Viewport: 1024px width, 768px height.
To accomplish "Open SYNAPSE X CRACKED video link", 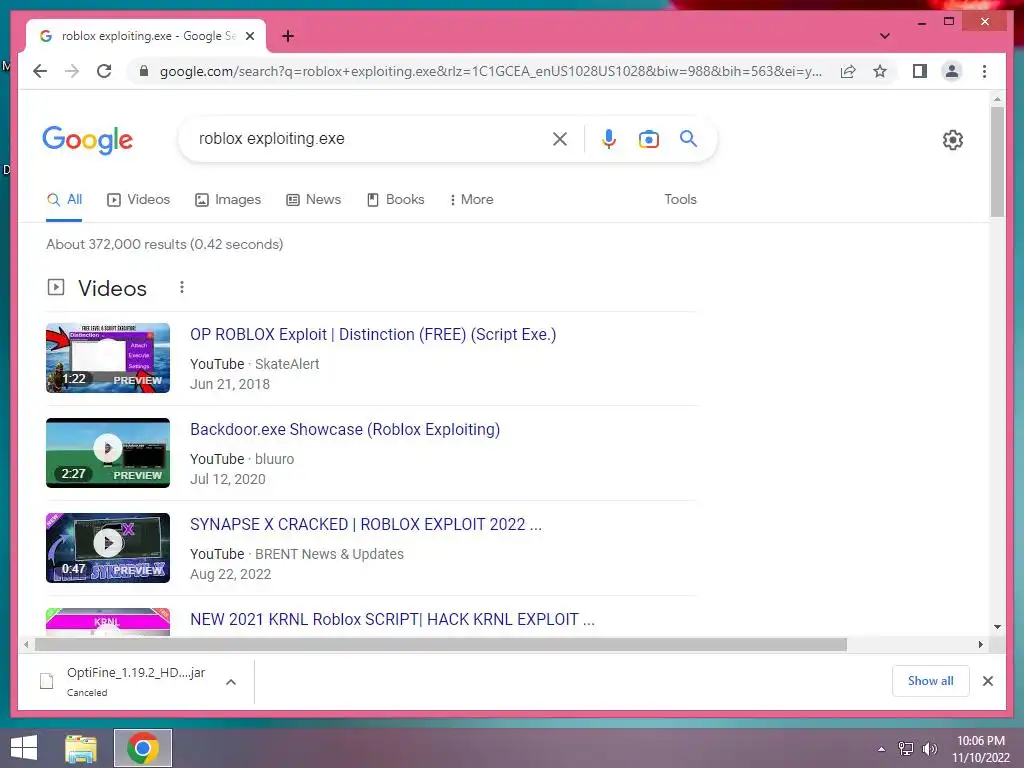I will 366,524.
